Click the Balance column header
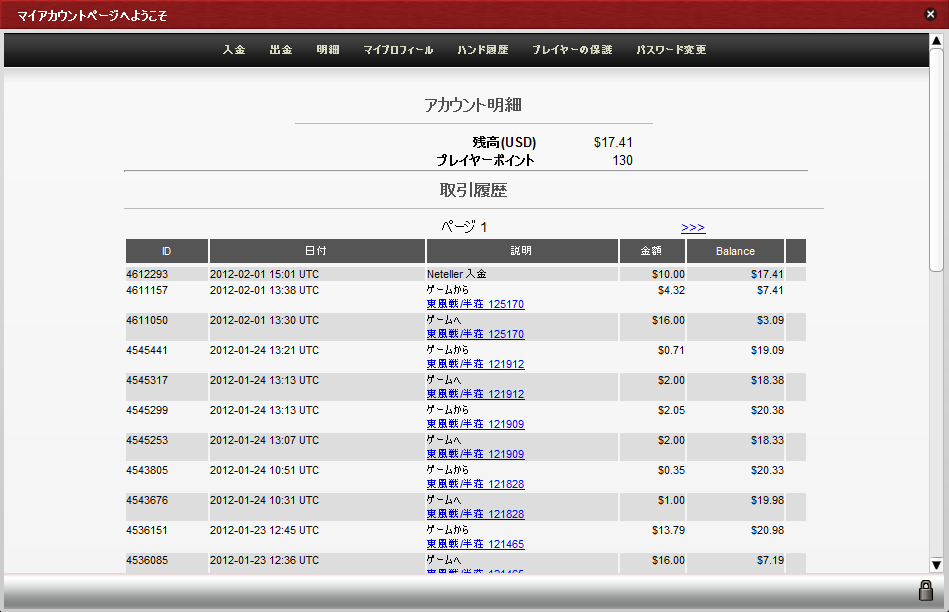 coord(735,251)
